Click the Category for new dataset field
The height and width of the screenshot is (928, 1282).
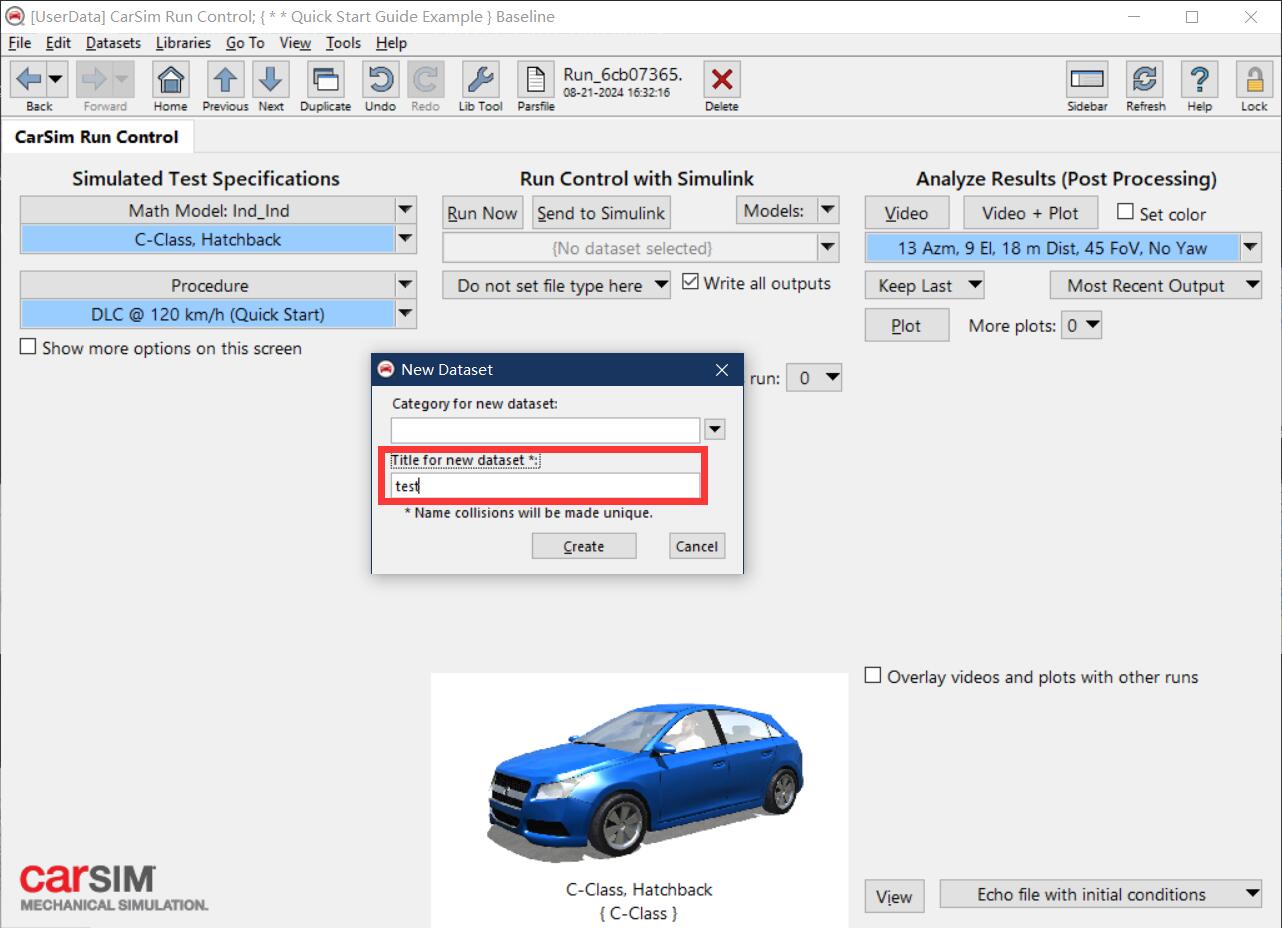[x=546, y=430]
